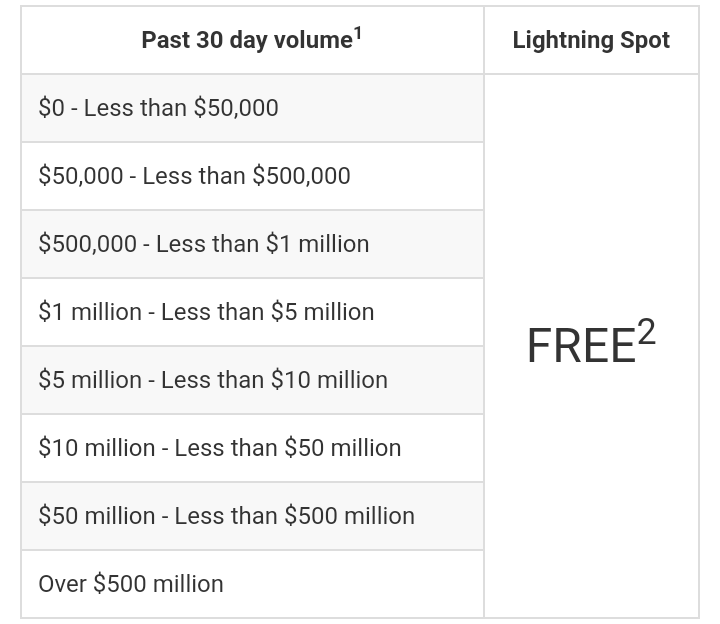Click the Past 30 day volume header
The width and height of the screenshot is (720, 624).
click(x=252, y=39)
